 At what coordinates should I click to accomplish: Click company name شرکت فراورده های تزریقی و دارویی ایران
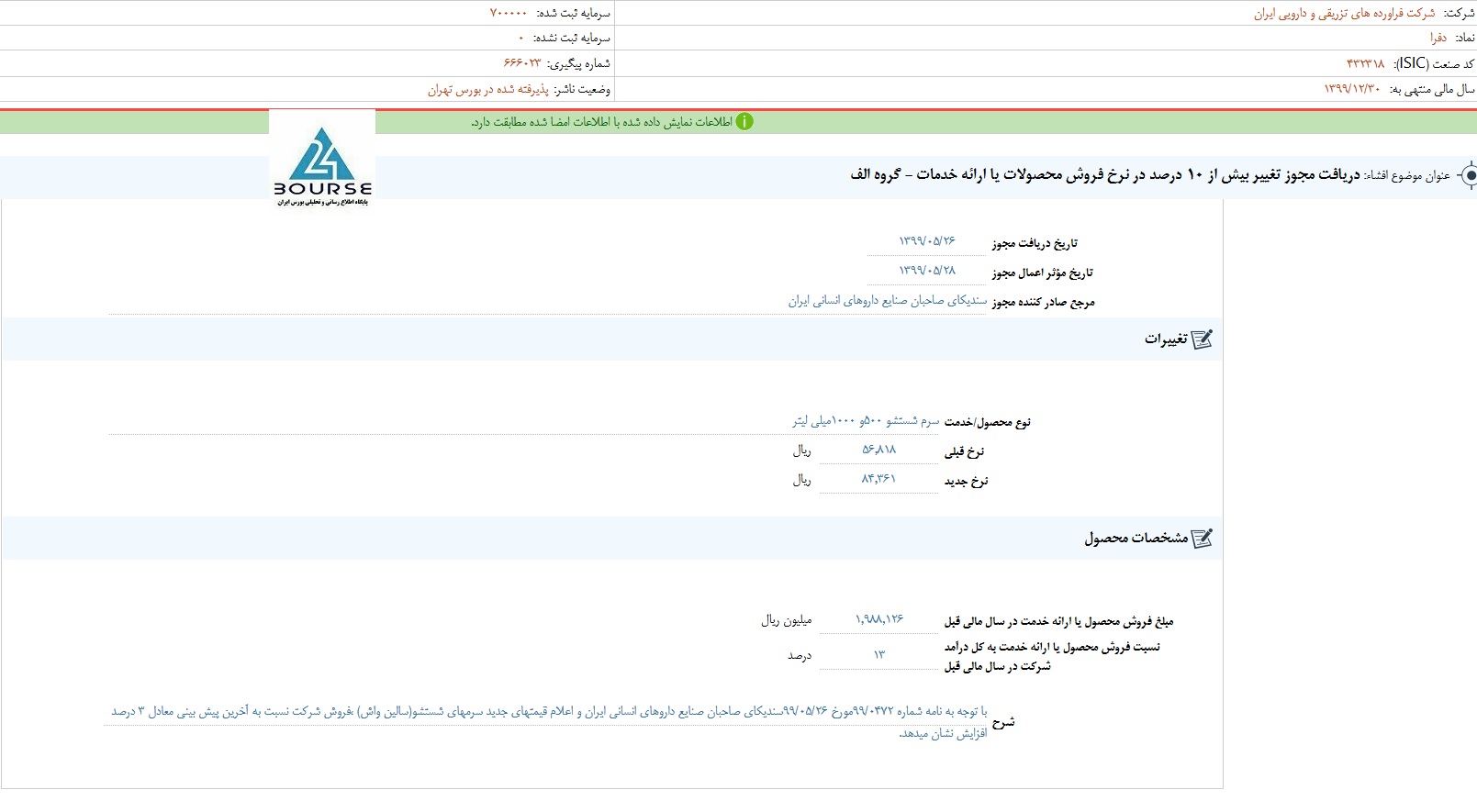click(1345, 14)
